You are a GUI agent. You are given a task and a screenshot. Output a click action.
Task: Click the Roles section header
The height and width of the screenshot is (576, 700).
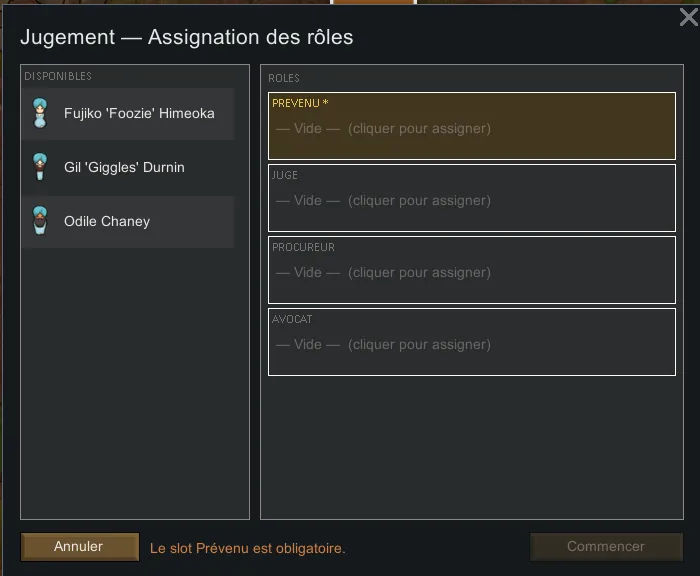(x=284, y=78)
